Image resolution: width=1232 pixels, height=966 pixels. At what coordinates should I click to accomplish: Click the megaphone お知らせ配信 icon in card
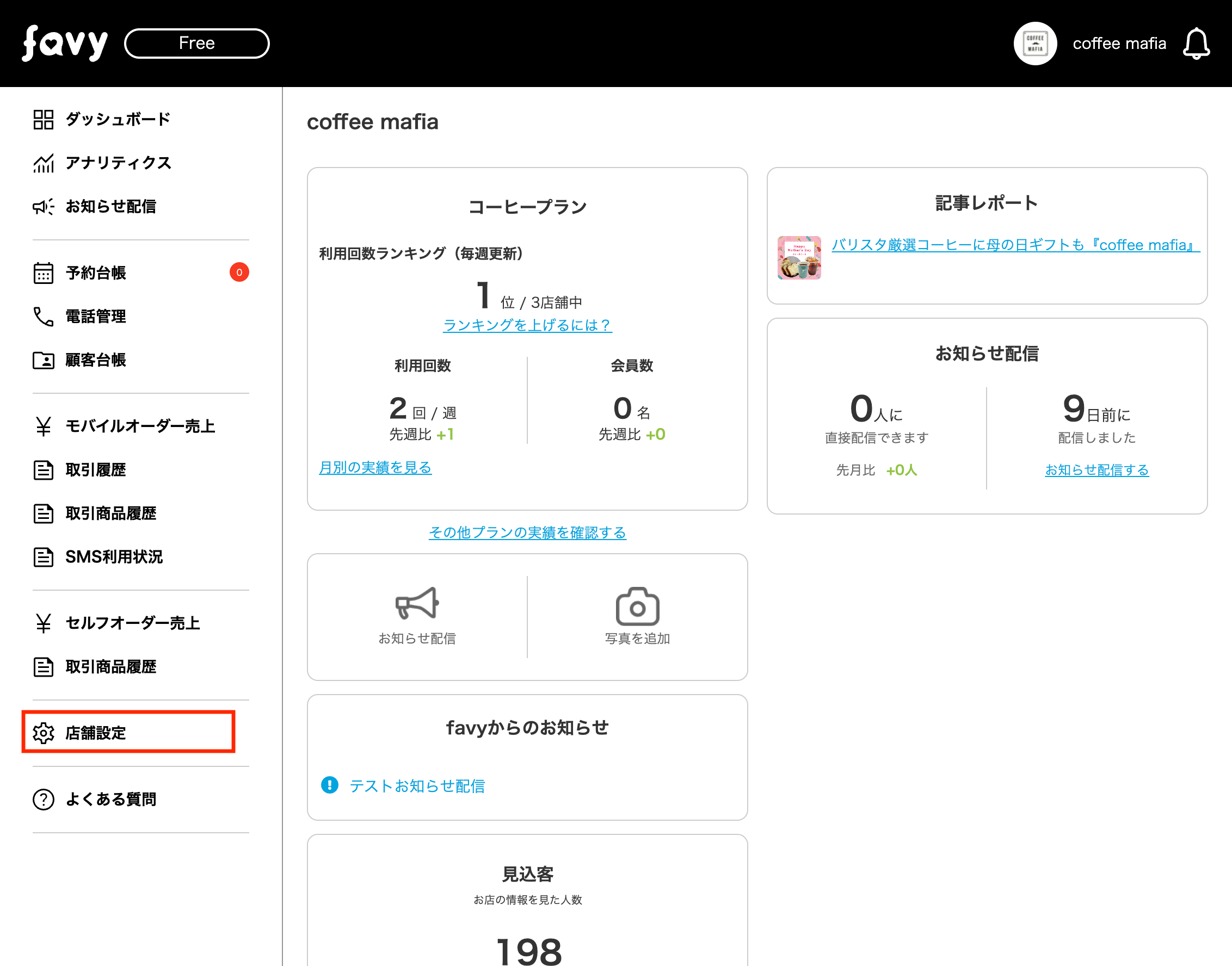coord(417,603)
